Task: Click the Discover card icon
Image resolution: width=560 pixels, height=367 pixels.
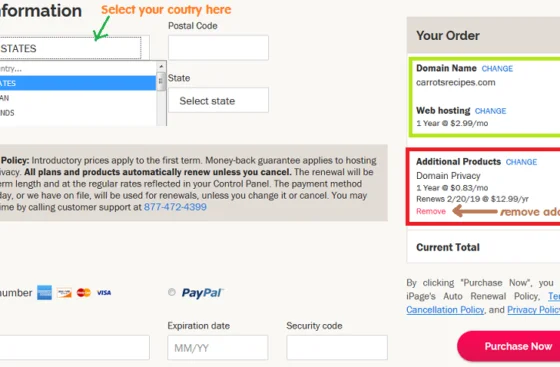Action: (x=64, y=293)
